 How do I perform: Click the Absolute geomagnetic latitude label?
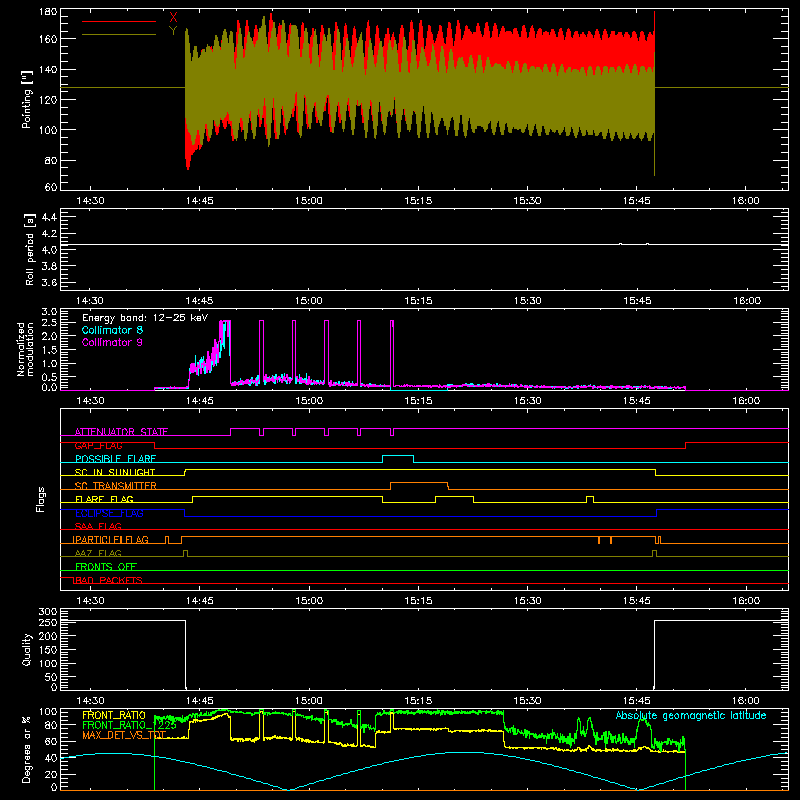[691, 715]
